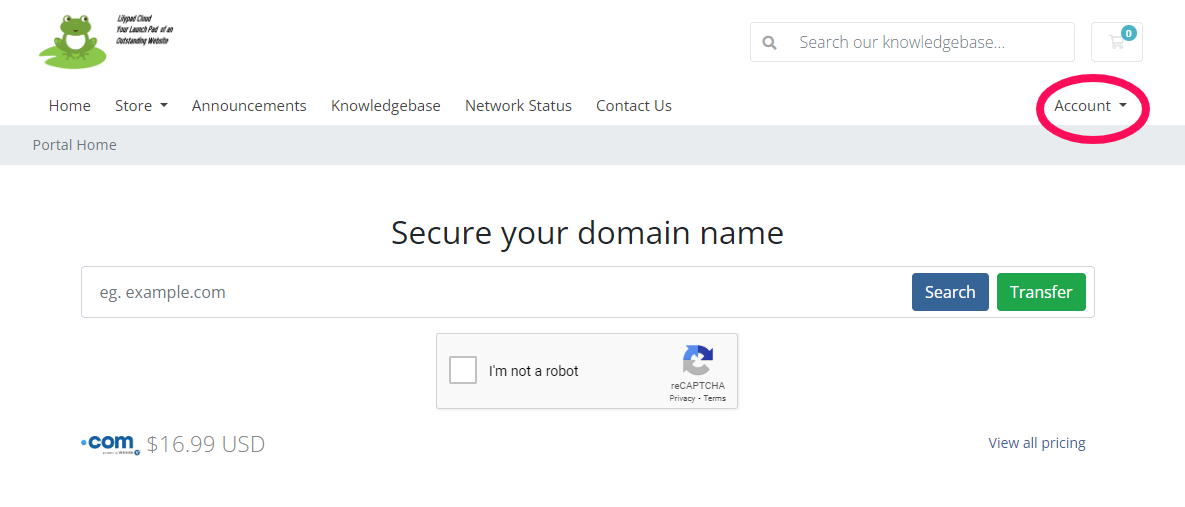Click the knowledgebase search magnifier icon
1185x507 pixels.
[769, 42]
